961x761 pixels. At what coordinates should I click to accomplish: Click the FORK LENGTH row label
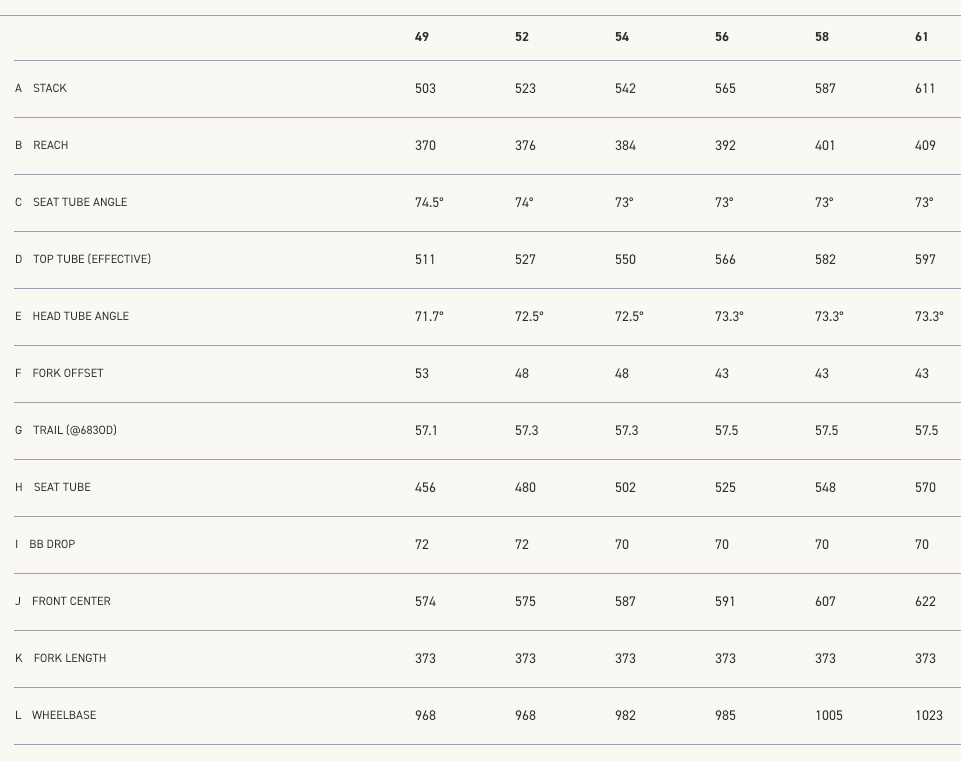(70, 659)
